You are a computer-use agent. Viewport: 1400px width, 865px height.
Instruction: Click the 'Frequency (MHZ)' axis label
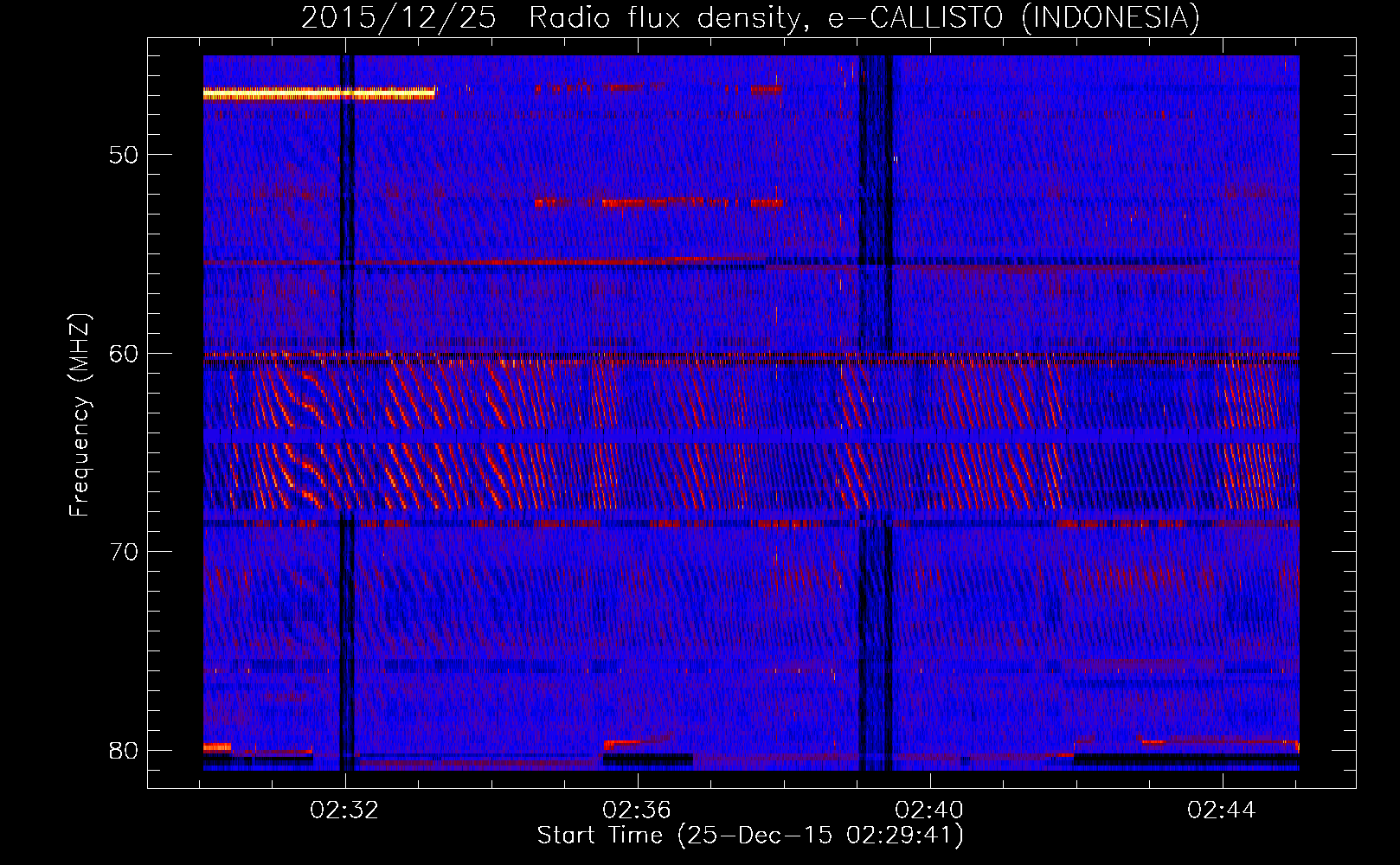[x=80, y=415]
